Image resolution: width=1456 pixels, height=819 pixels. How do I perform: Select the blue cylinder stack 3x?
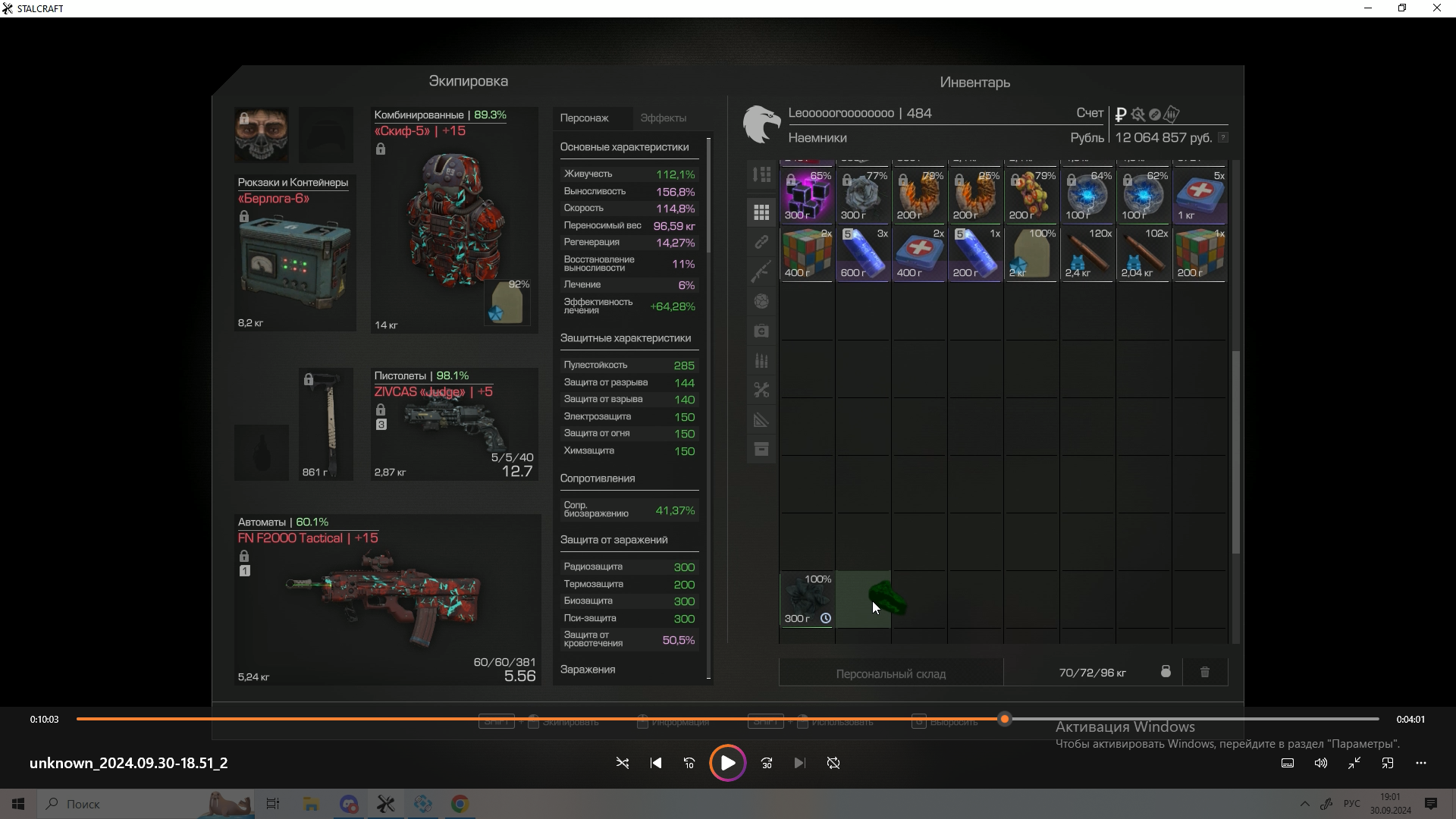coord(863,253)
